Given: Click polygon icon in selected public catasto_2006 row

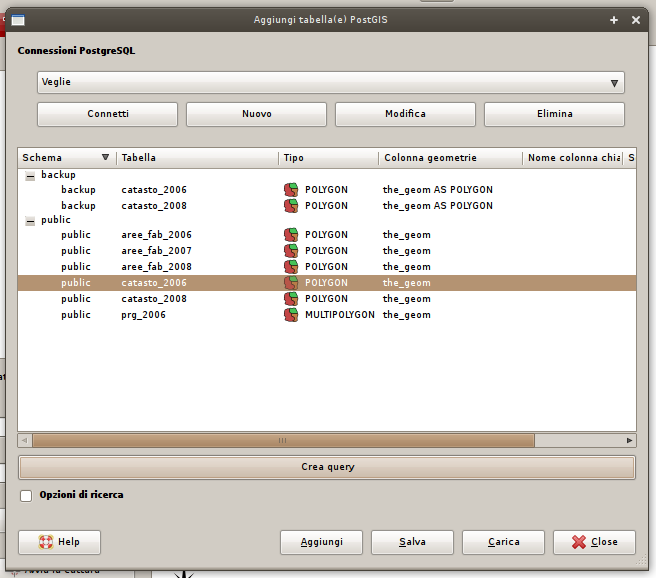Looking at the screenshot, I should (291, 283).
